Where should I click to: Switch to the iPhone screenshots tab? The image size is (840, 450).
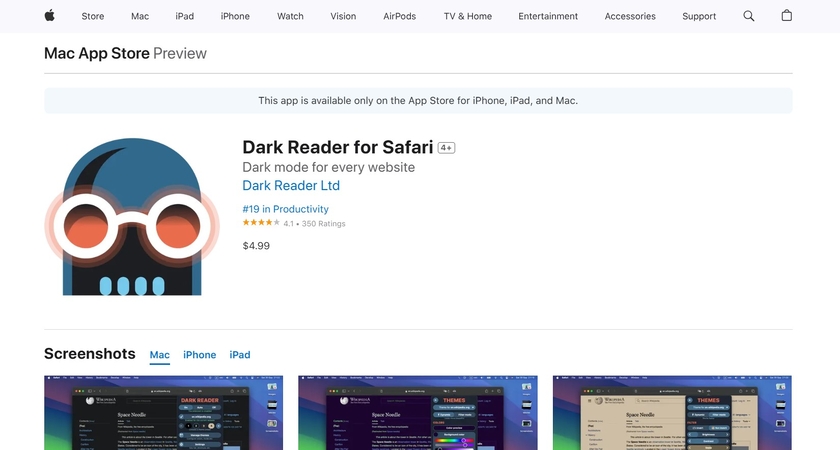[x=199, y=355]
